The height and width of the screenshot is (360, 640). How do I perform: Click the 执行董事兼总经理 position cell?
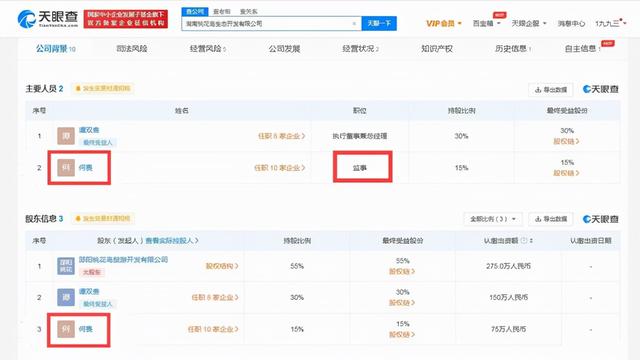[360, 136]
